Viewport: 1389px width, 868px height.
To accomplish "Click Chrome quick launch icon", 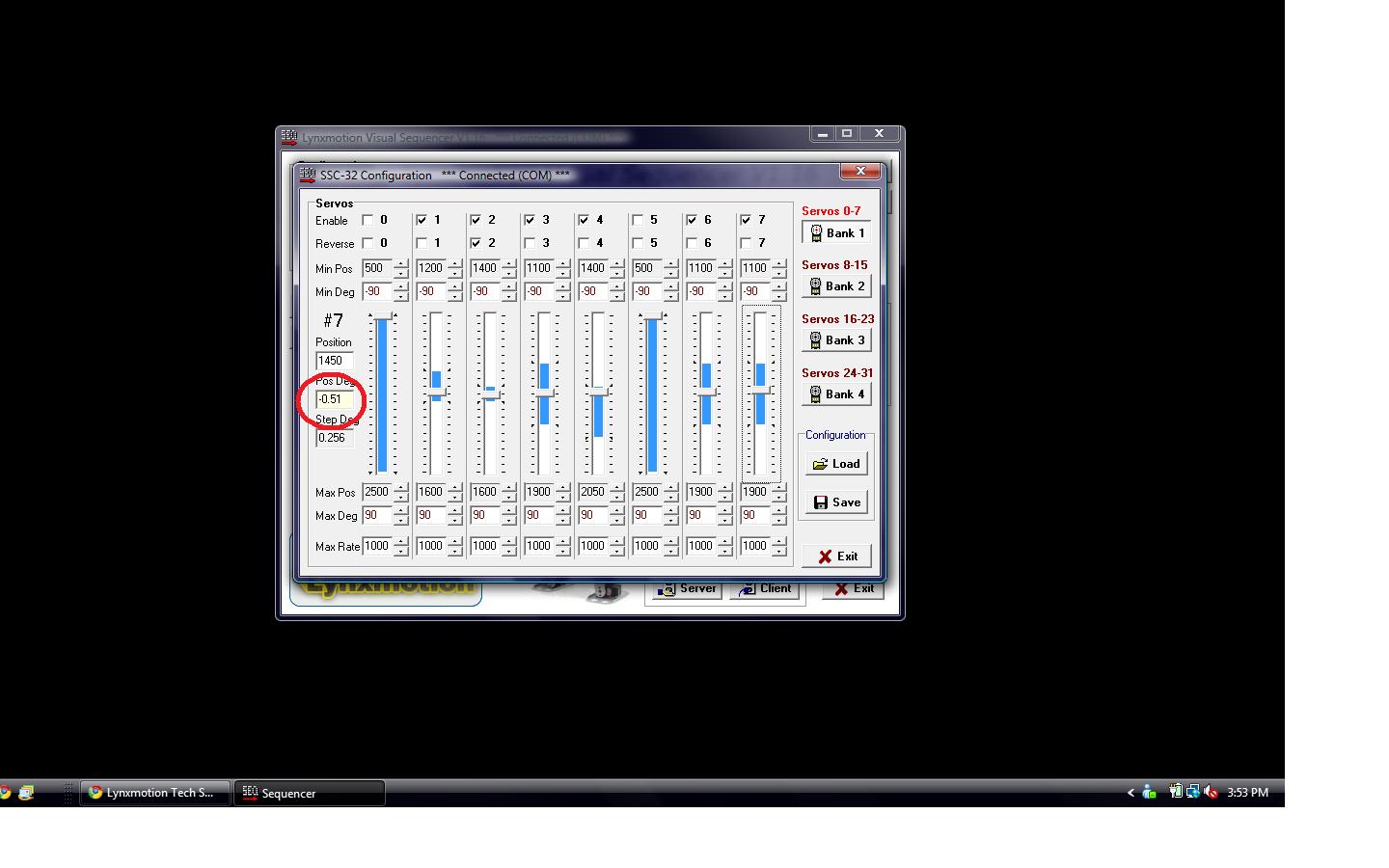I will point(5,793).
